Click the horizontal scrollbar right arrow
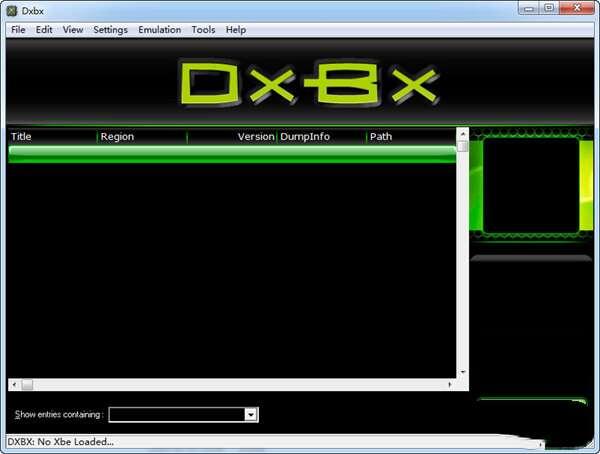The image size is (600, 454). tap(450, 385)
